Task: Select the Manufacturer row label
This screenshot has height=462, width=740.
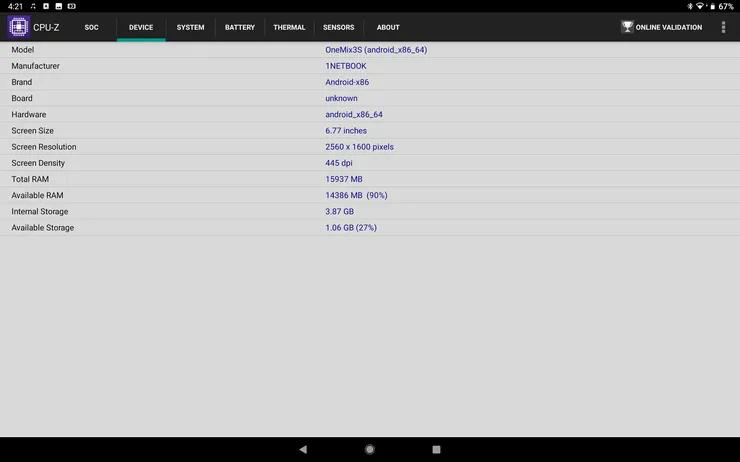Action: click(x=35, y=66)
